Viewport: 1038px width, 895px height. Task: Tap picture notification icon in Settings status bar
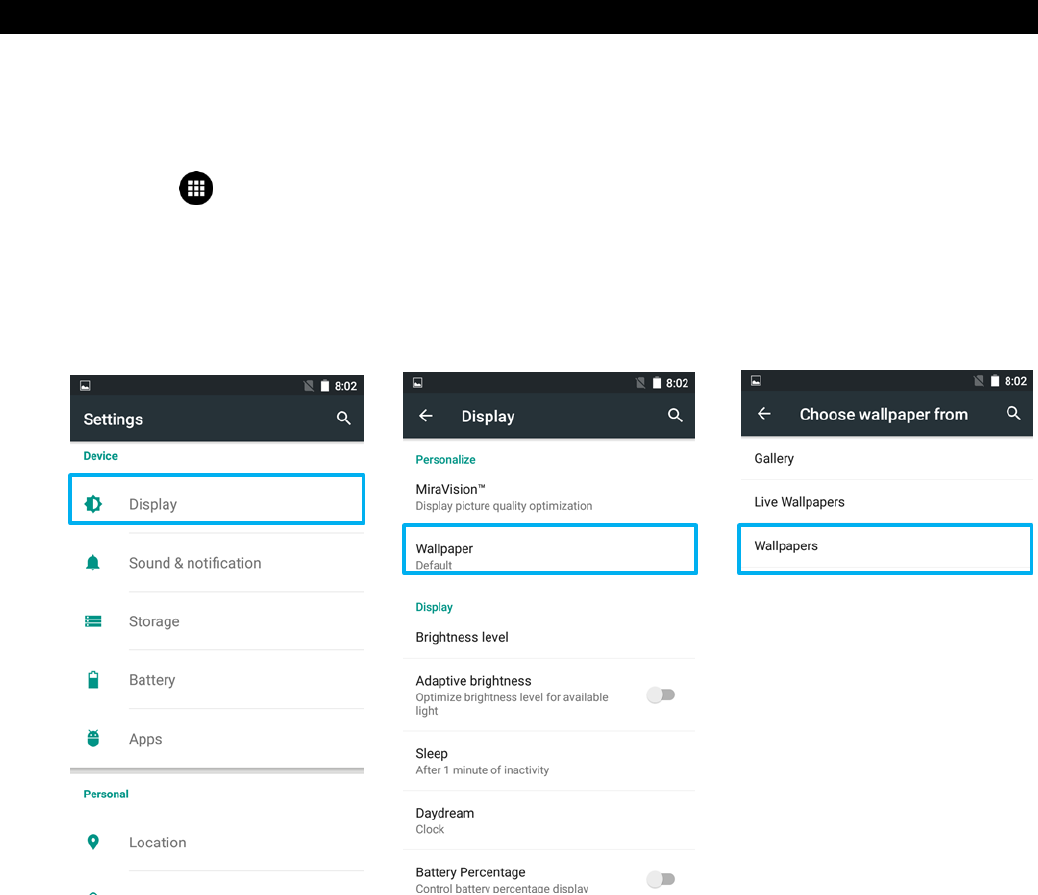(85, 385)
